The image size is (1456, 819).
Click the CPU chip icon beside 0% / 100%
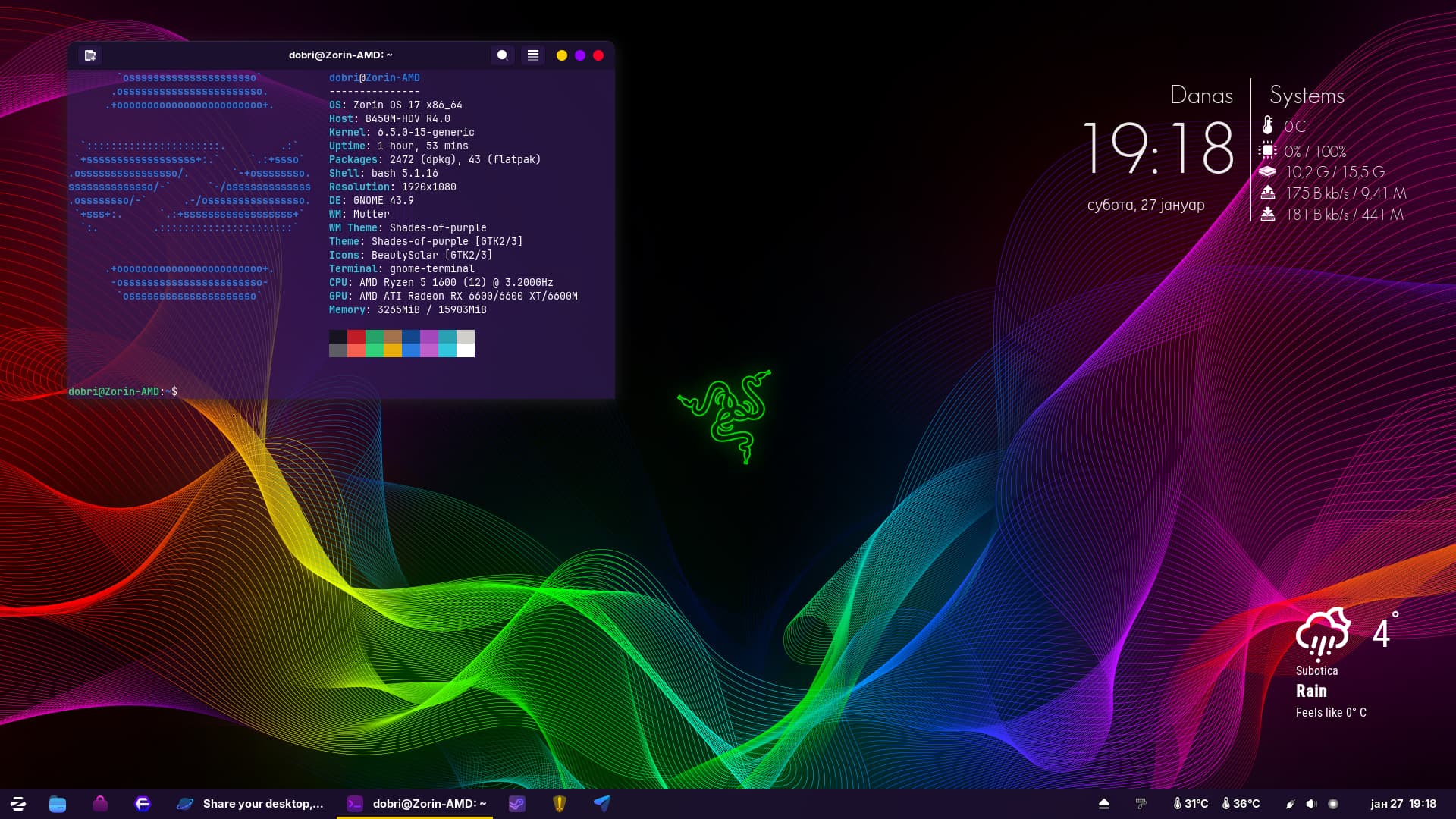[x=1267, y=150]
